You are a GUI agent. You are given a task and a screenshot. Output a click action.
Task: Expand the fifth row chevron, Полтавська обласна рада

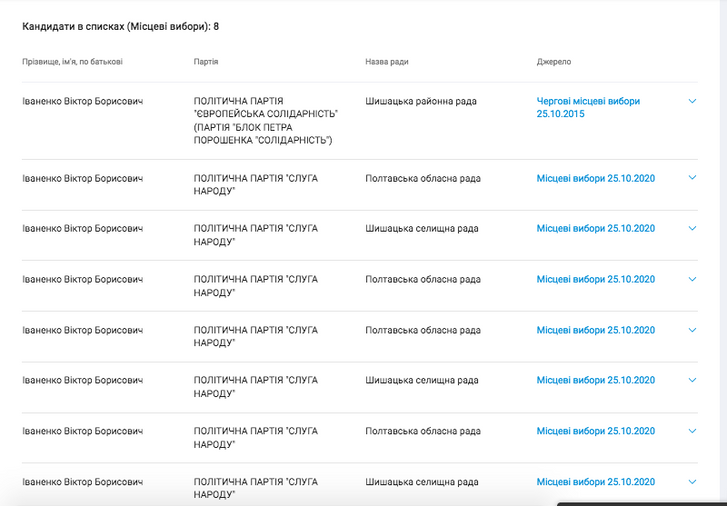click(x=692, y=330)
